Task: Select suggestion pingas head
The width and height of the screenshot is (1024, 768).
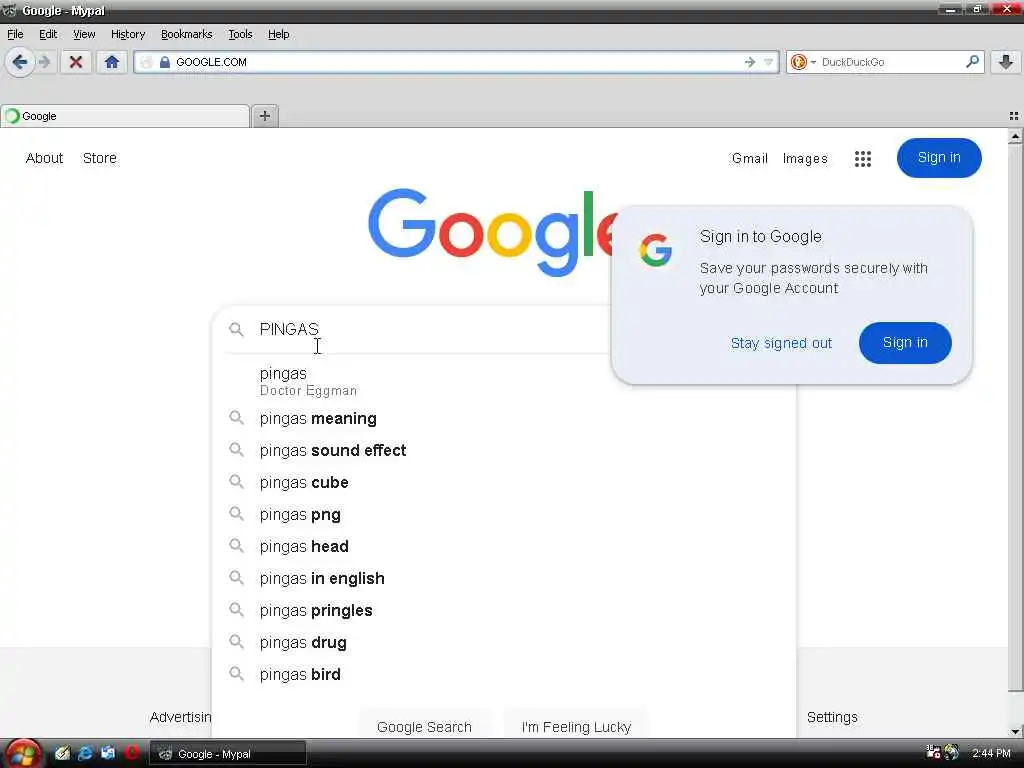Action: pyautogui.click(x=504, y=547)
